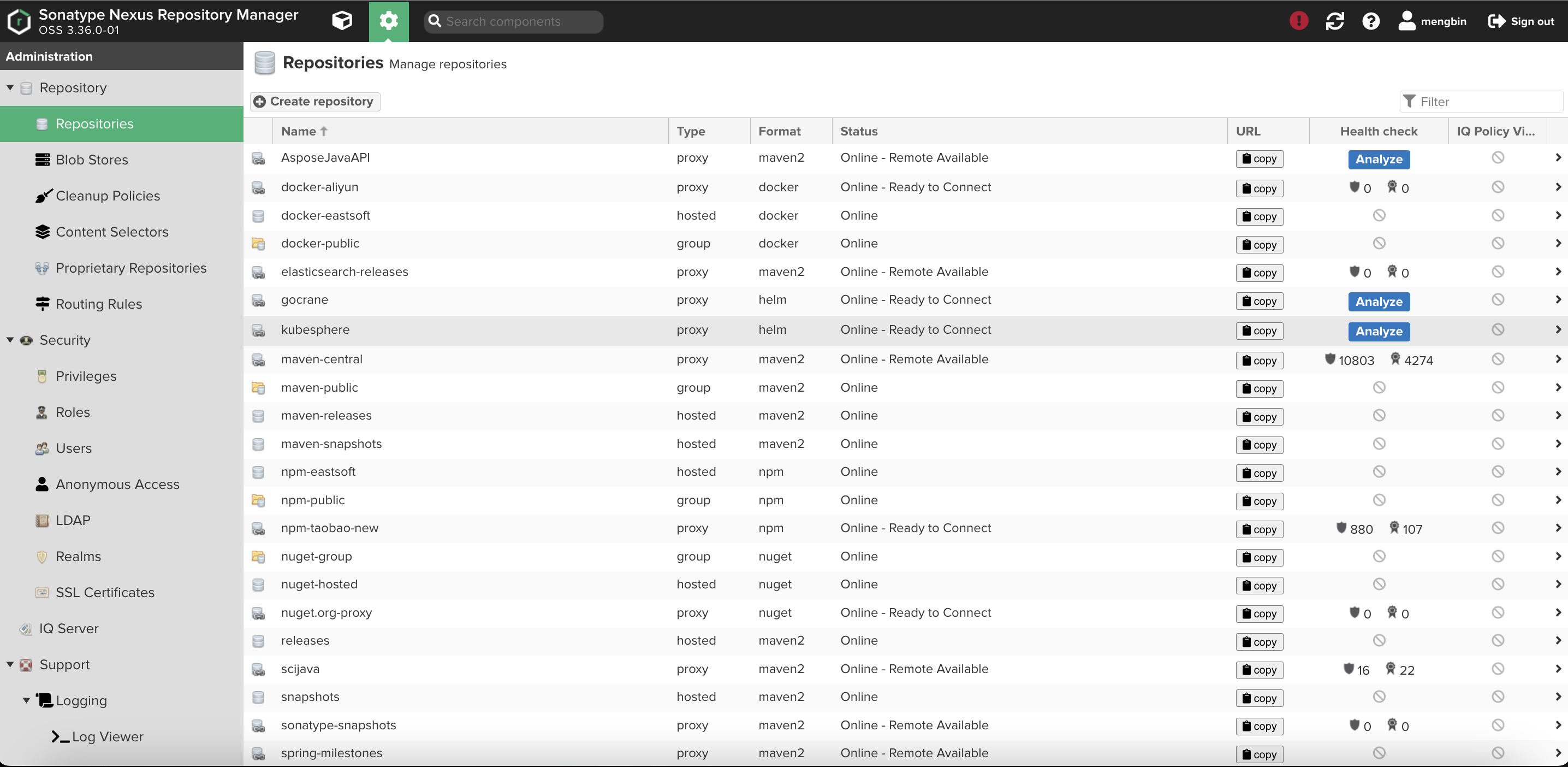This screenshot has width=1568, height=767.
Task: Open the sonatype-snapshots repository row
Action: (906, 725)
